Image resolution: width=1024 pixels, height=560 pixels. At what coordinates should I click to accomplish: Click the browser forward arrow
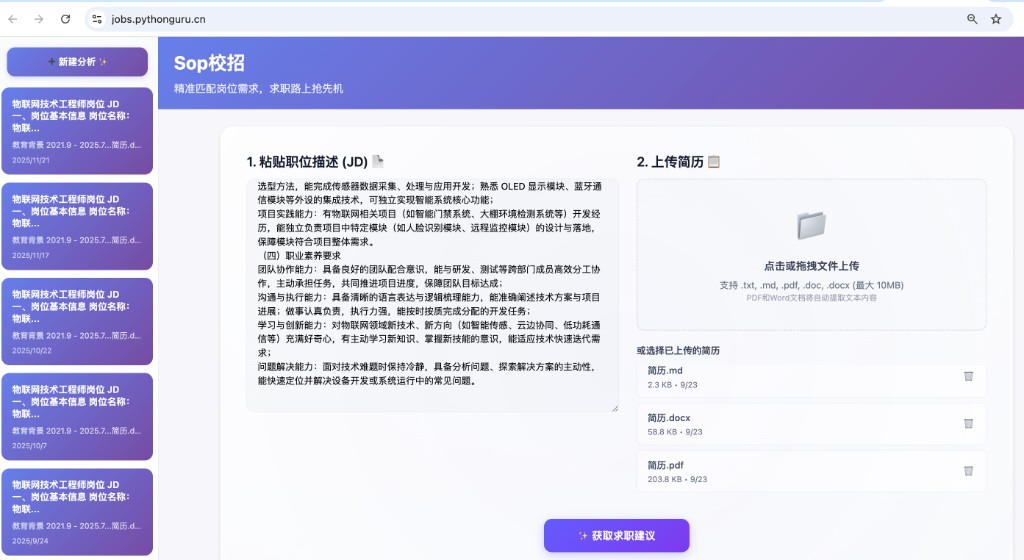[39, 19]
